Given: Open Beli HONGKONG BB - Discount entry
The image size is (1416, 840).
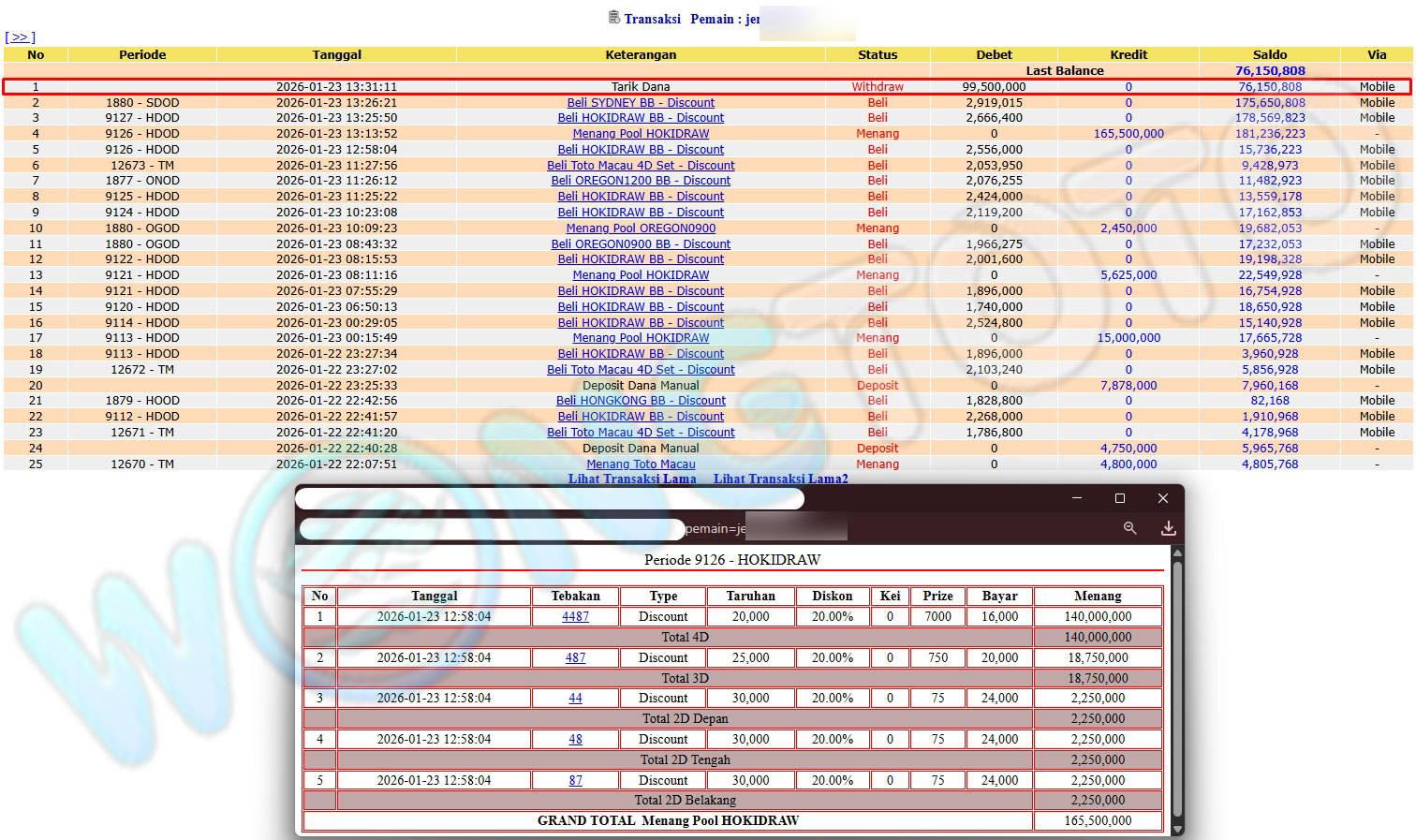Looking at the screenshot, I should [641, 401].
